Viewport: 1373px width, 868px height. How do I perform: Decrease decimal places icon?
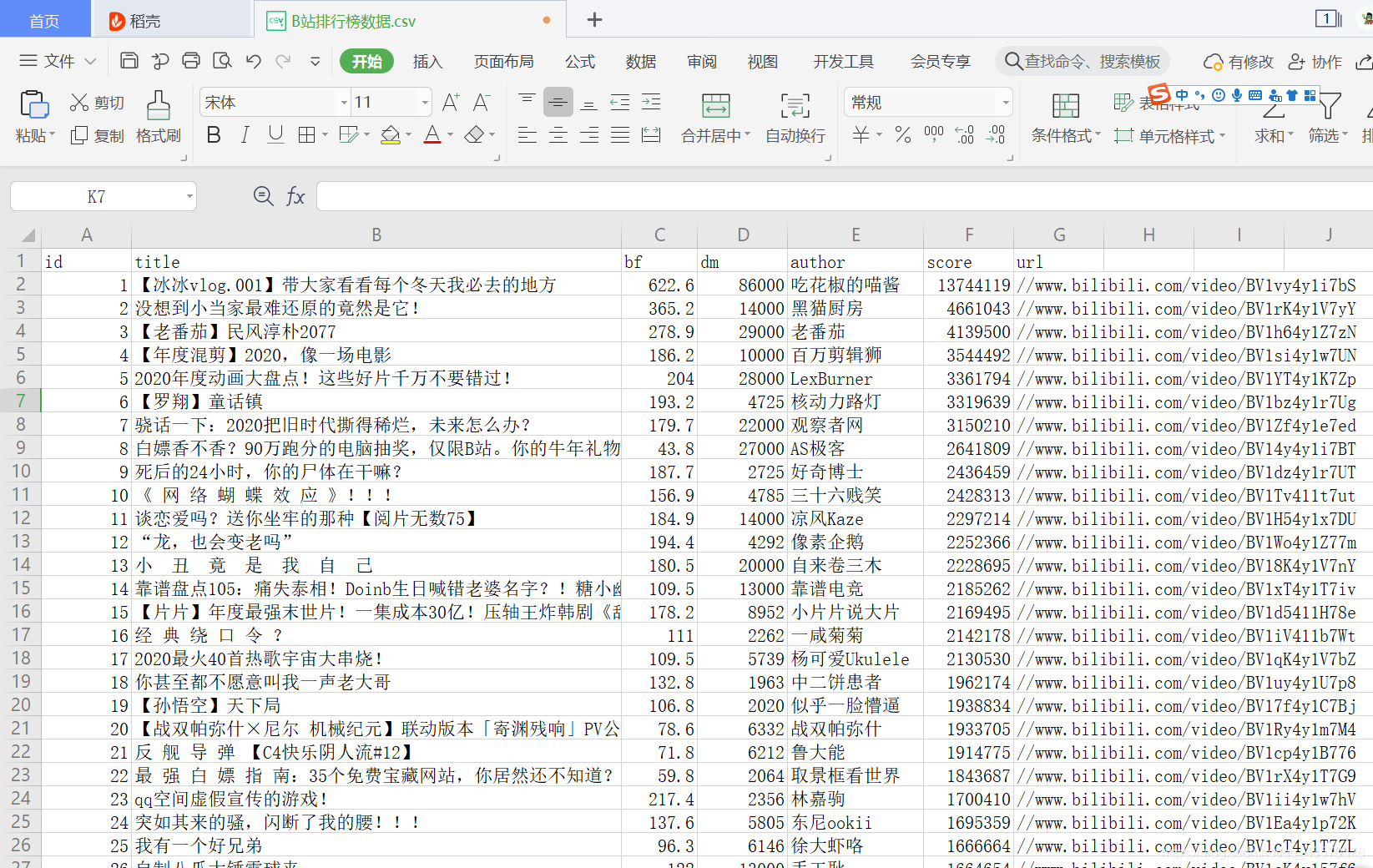coord(996,134)
